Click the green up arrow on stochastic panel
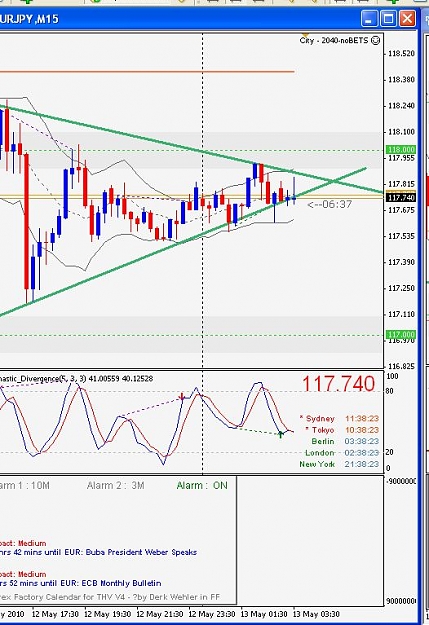 click(281, 434)
